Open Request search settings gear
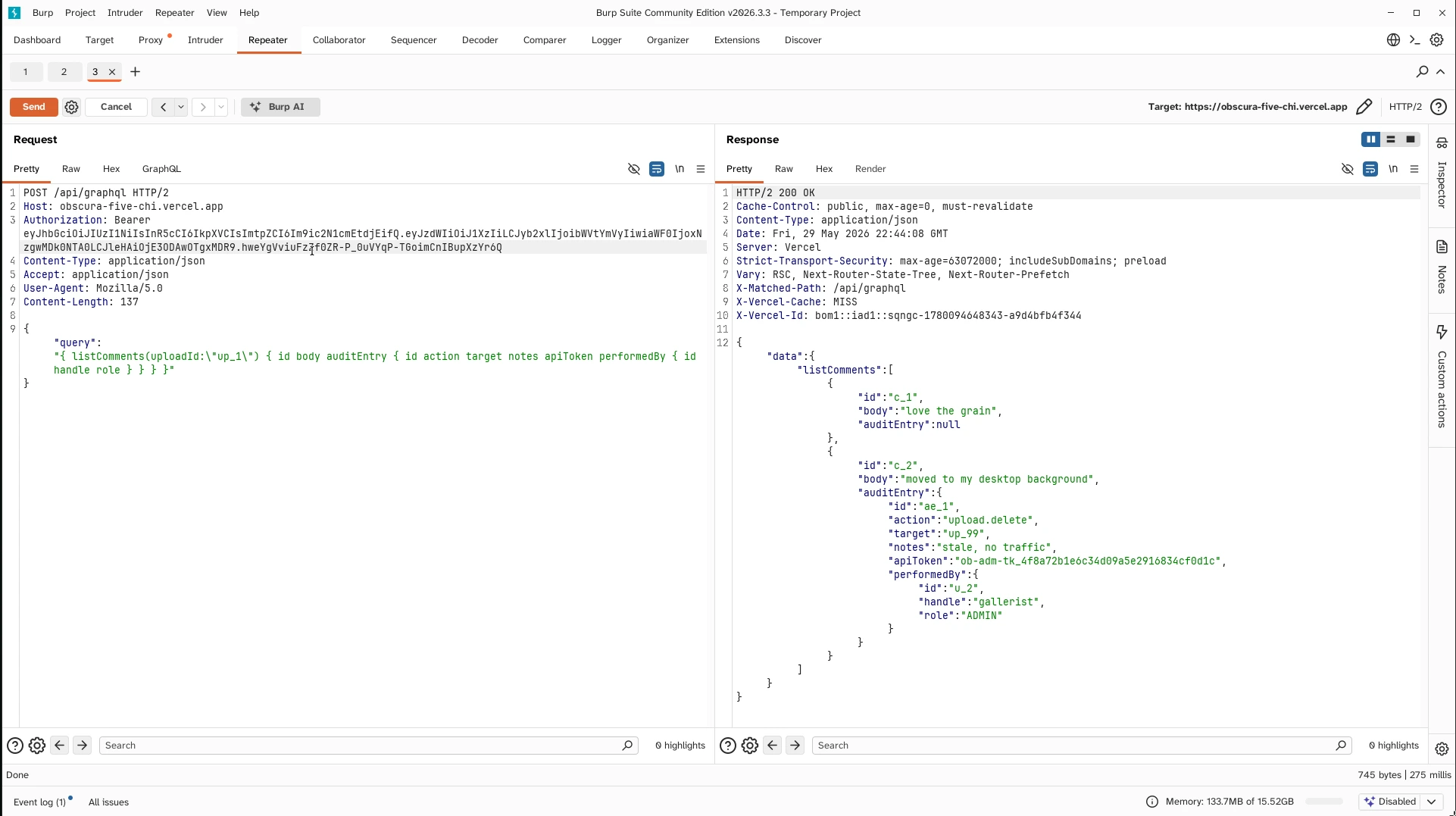This screenshot has height=816, width=1456. pos(37,746)
